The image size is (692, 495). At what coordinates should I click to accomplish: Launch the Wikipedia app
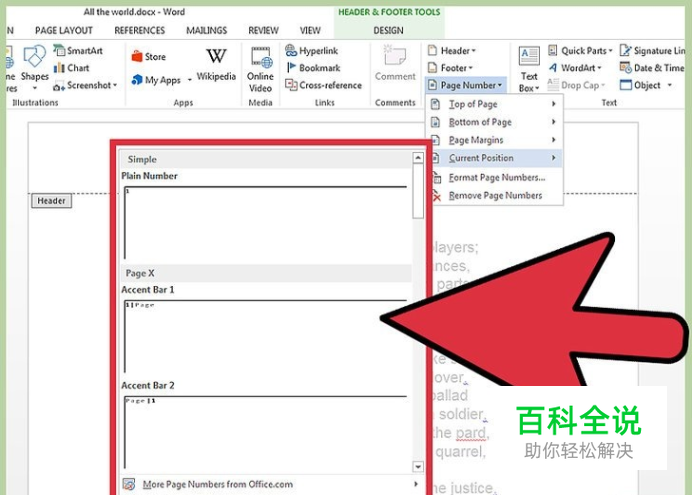click(216, 64)
